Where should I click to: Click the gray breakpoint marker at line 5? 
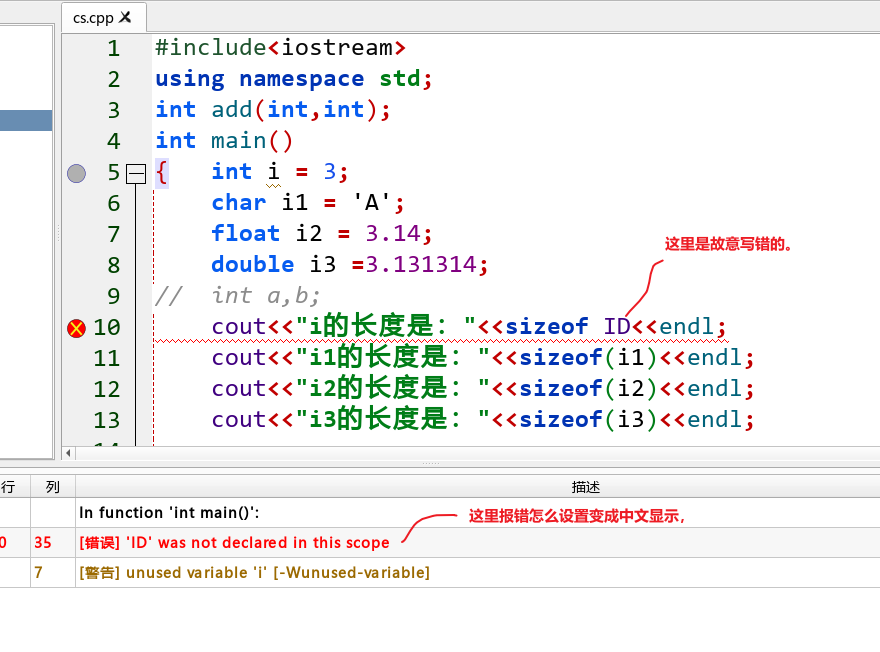pos(76,173)
